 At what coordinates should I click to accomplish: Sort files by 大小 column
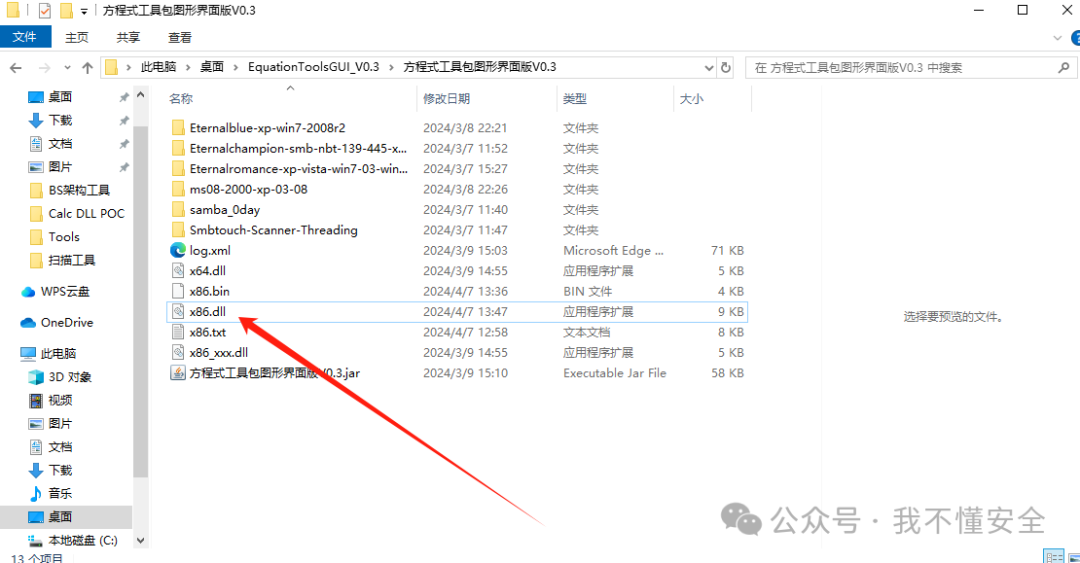click(692, 99)
